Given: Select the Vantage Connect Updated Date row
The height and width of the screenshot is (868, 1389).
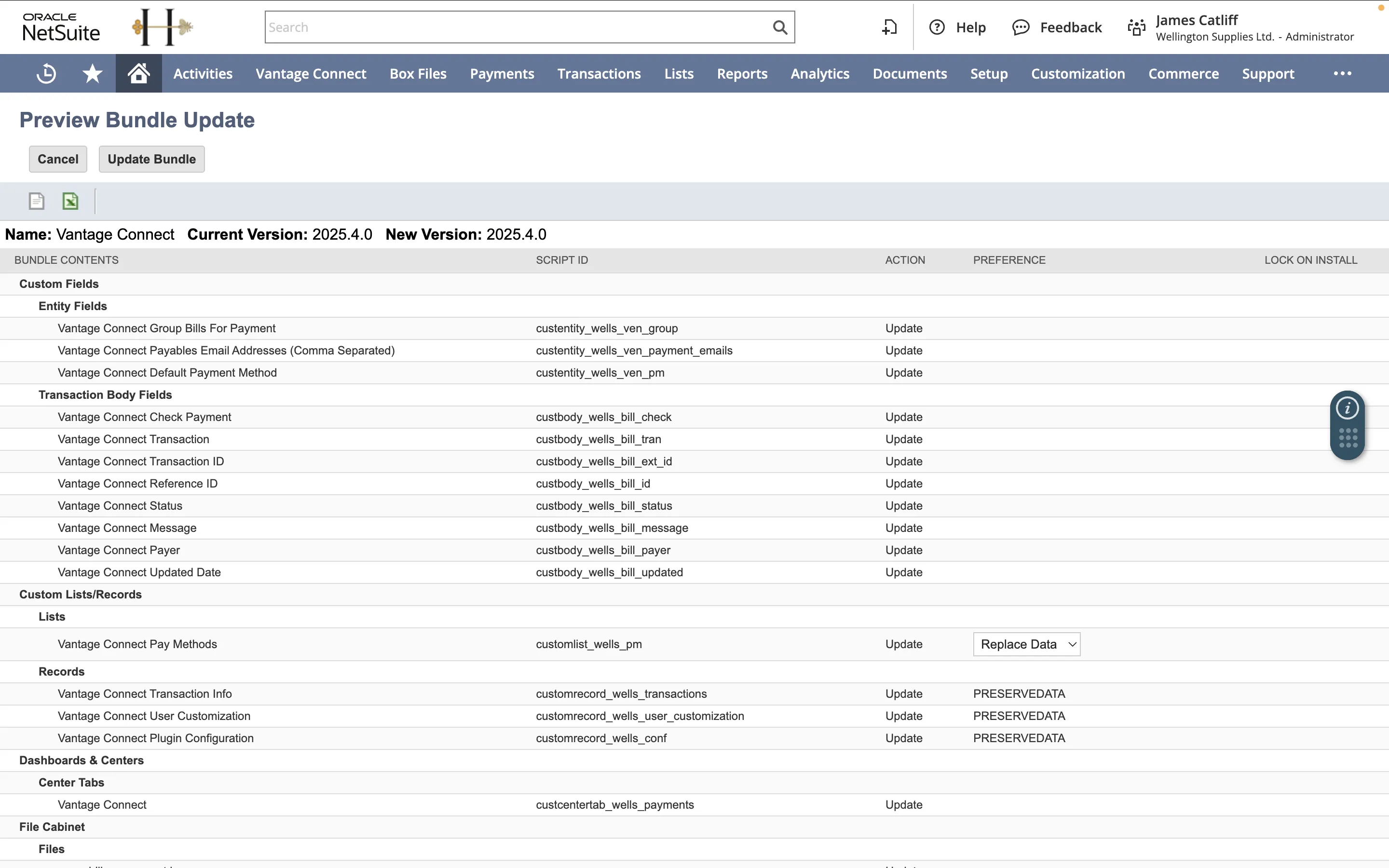Looking at the screenshot, I should tap(694, 572).
